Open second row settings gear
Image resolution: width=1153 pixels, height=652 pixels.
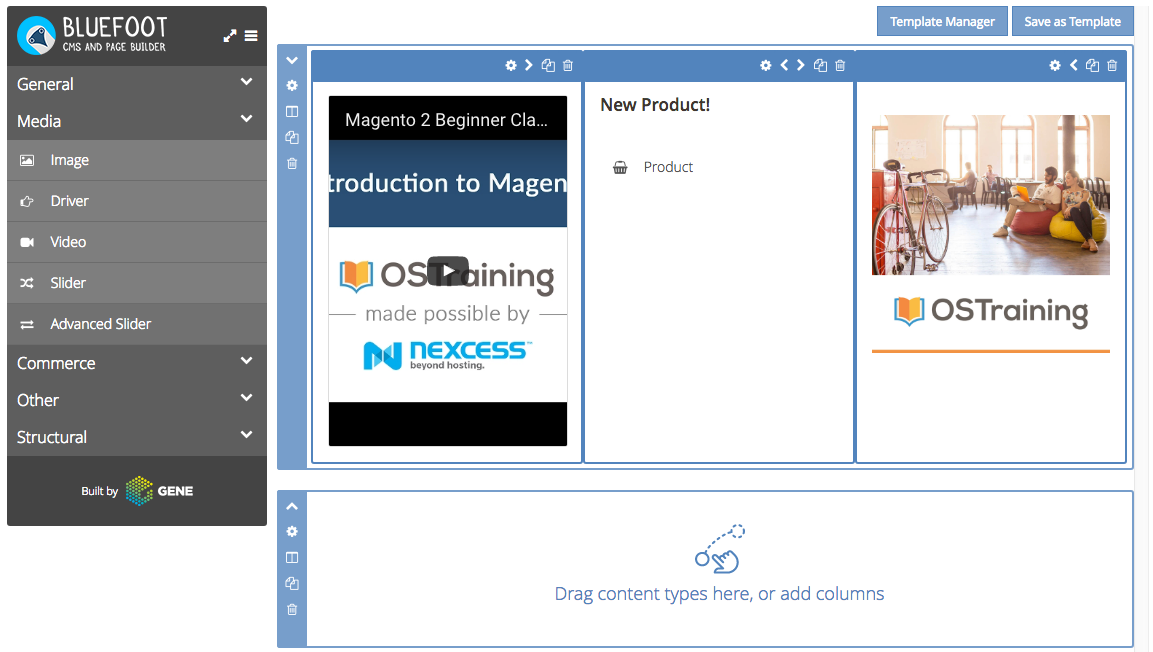(292, 531)
